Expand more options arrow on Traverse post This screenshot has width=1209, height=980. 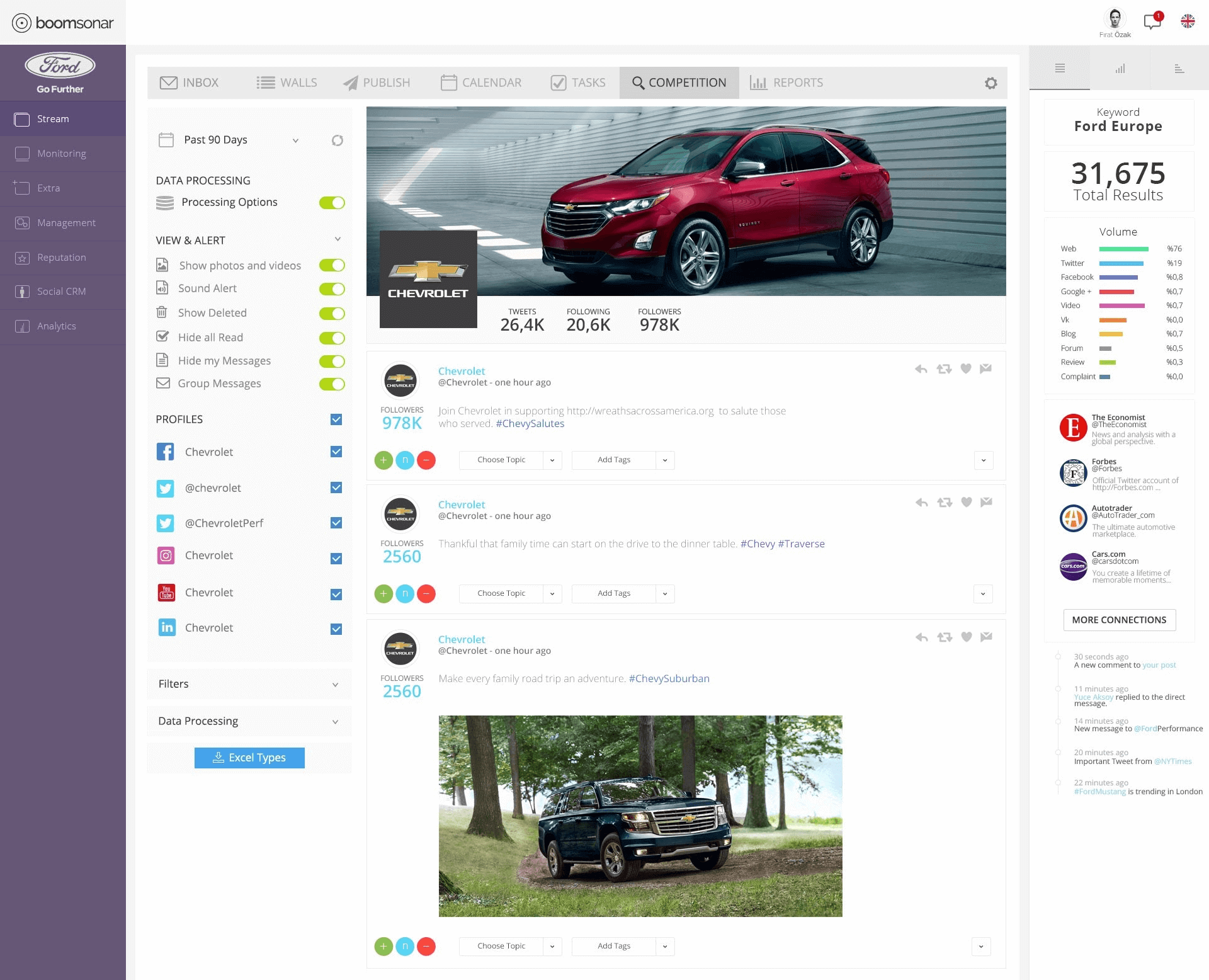983,594
